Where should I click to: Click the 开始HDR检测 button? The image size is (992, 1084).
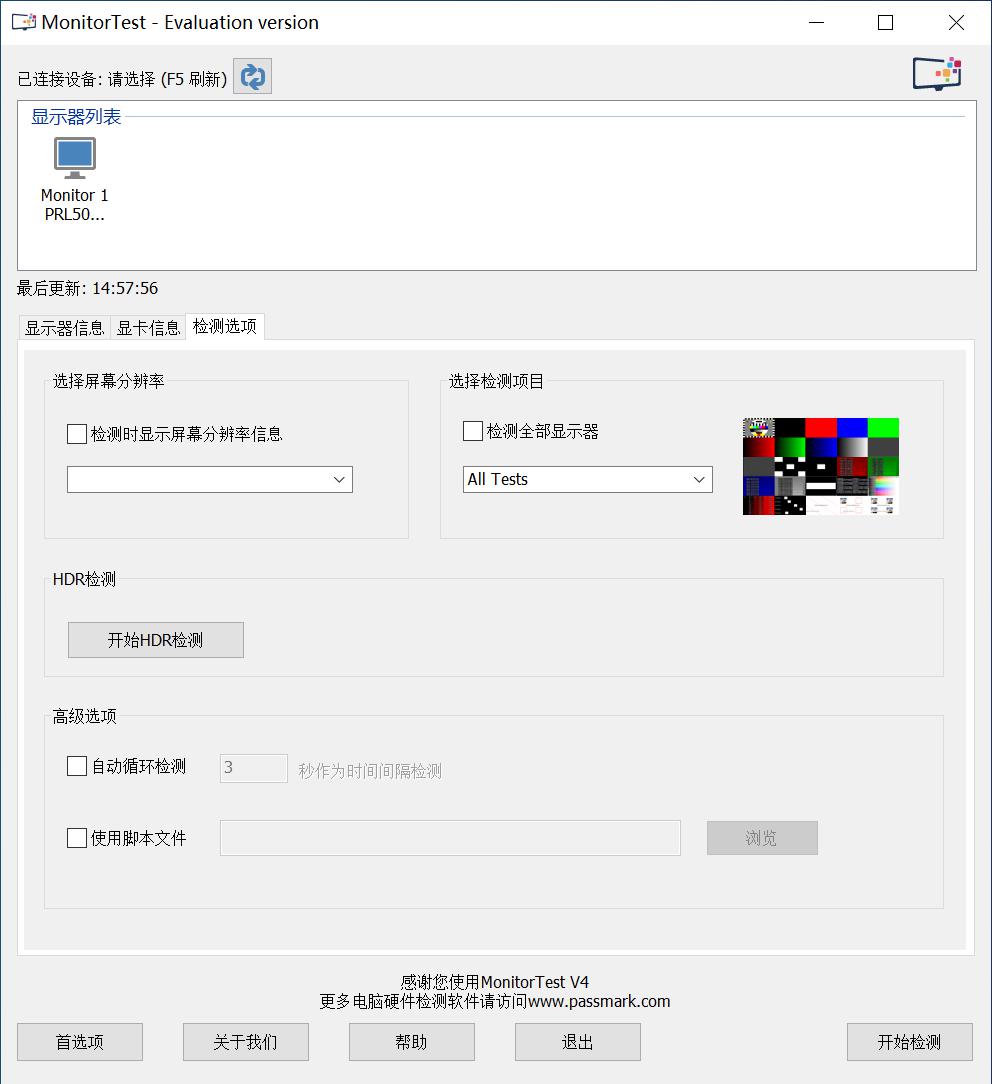point(155,639)
